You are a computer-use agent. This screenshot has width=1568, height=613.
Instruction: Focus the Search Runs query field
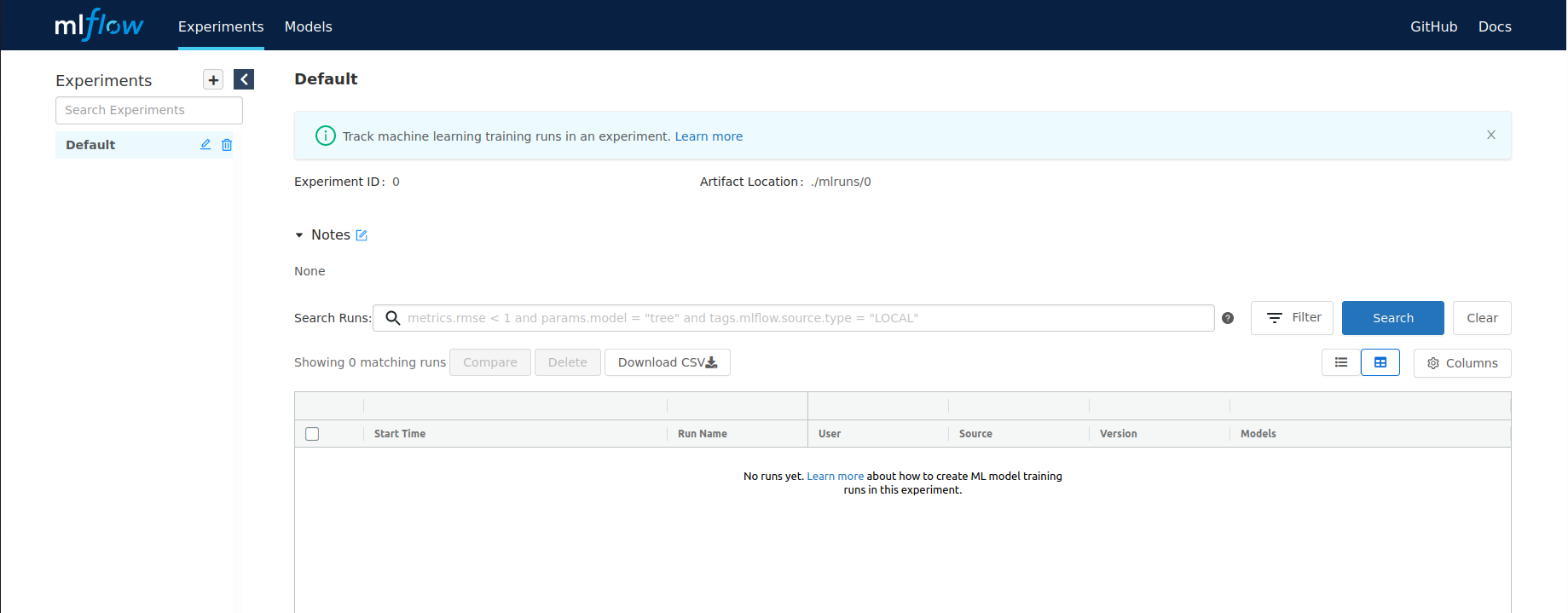click(794, 318)
